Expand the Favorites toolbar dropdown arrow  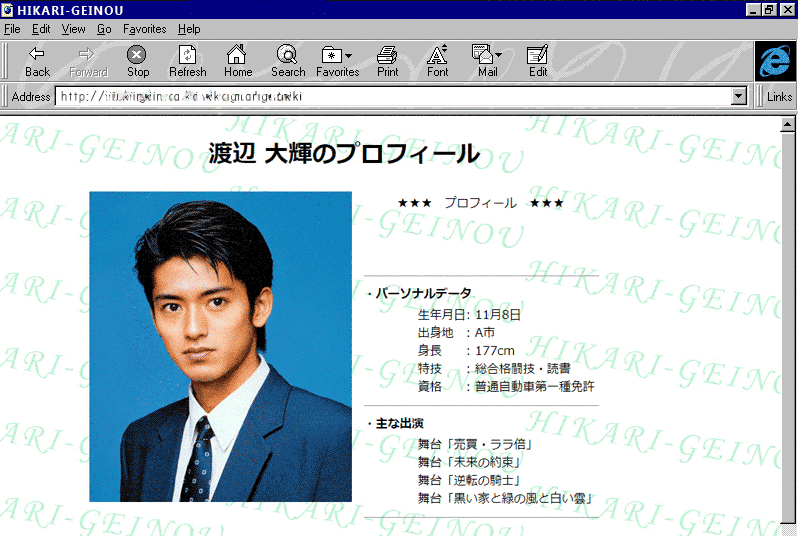[x=349, y=55]
